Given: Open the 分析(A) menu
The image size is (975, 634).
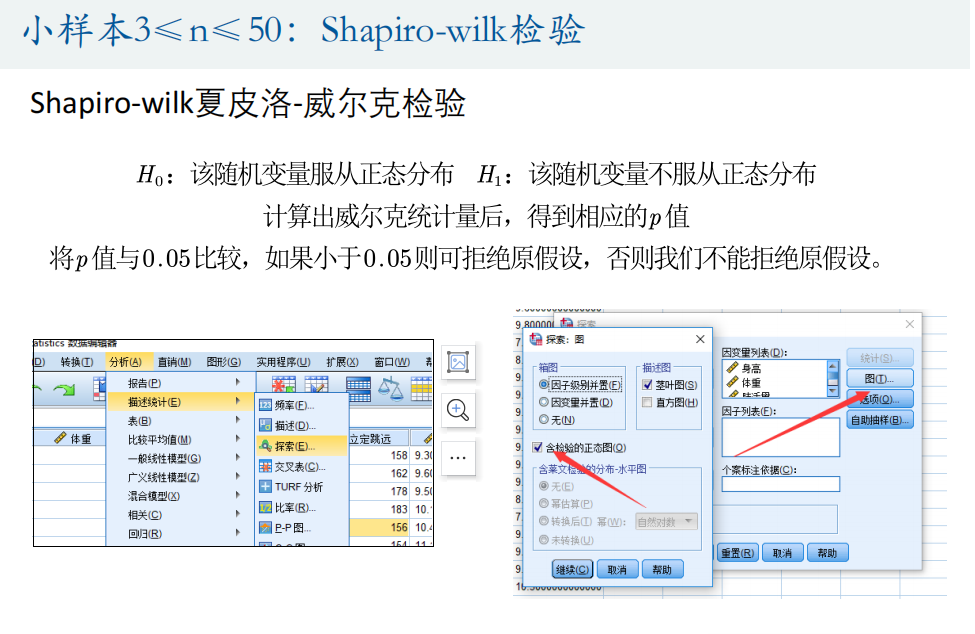Looking at the screenshot, I should click(x=126, y=362).
